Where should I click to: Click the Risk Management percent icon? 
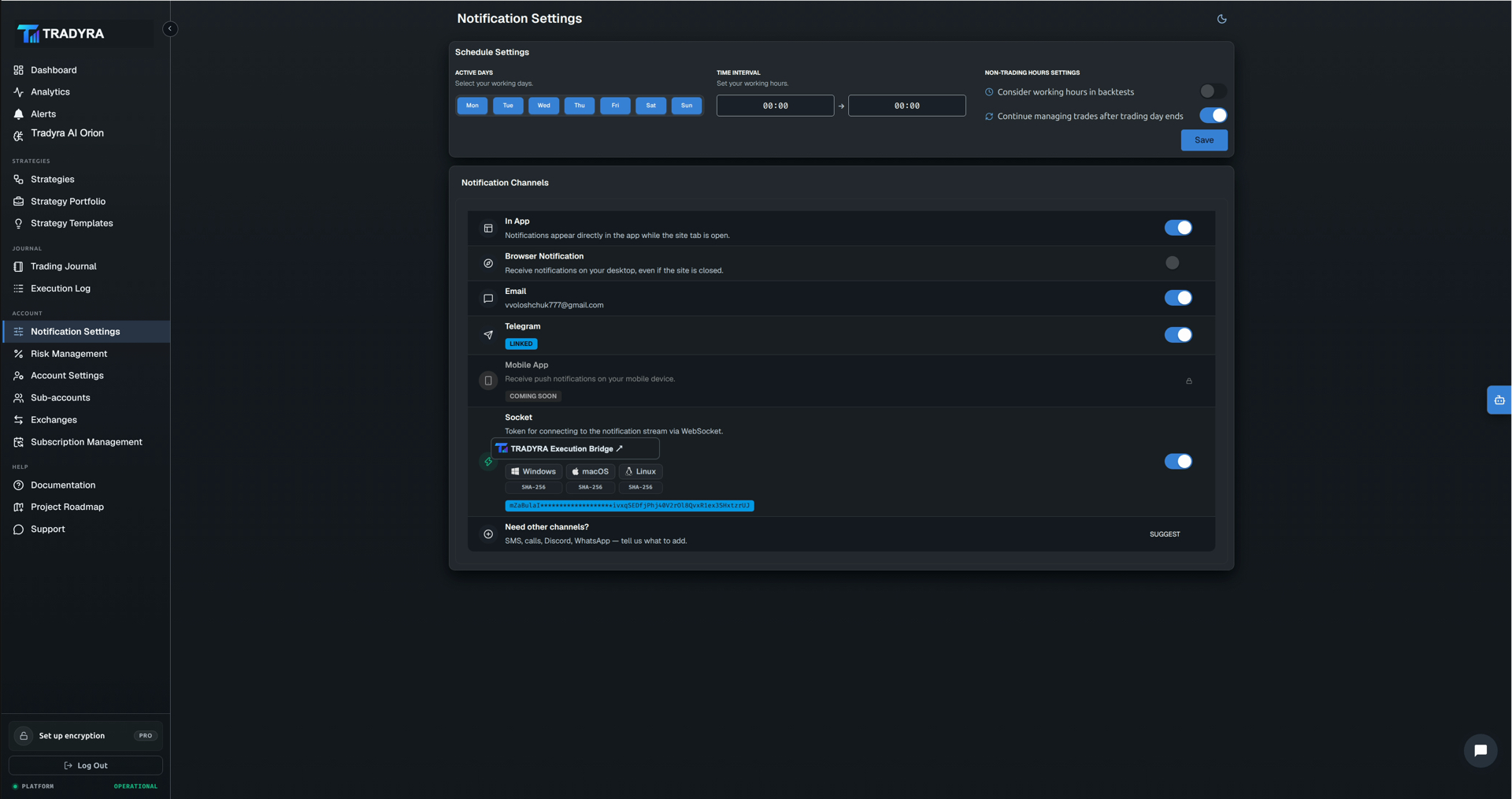(x=19, y=354)
